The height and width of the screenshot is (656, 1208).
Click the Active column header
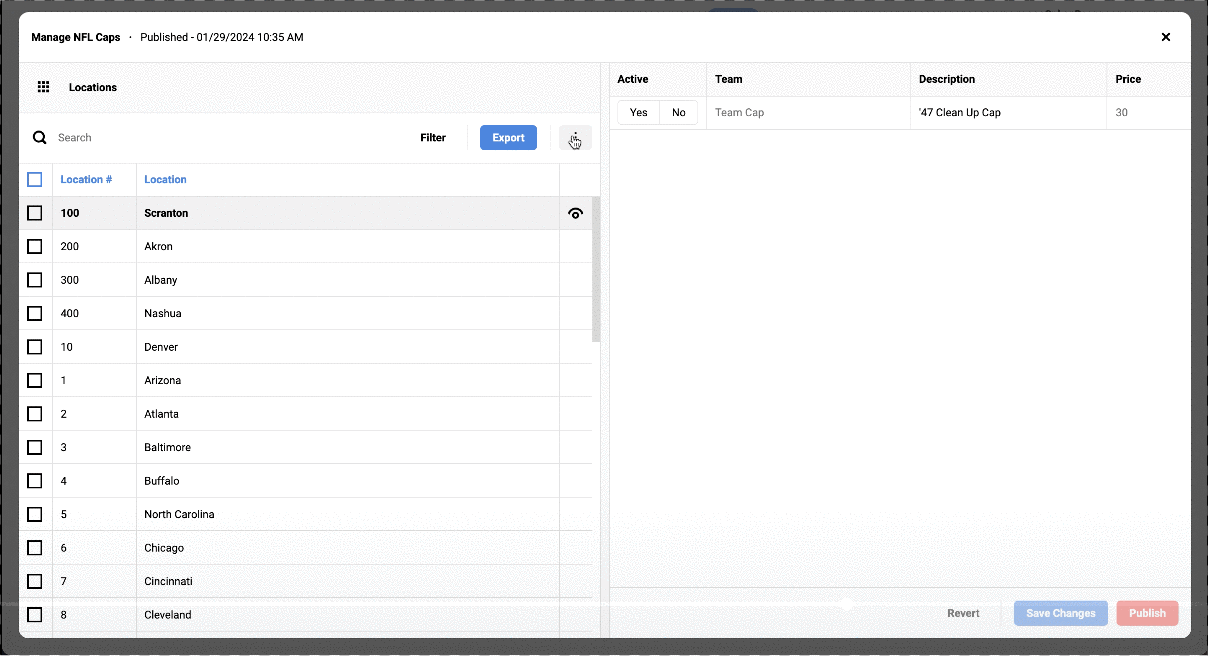coord(633,79)
